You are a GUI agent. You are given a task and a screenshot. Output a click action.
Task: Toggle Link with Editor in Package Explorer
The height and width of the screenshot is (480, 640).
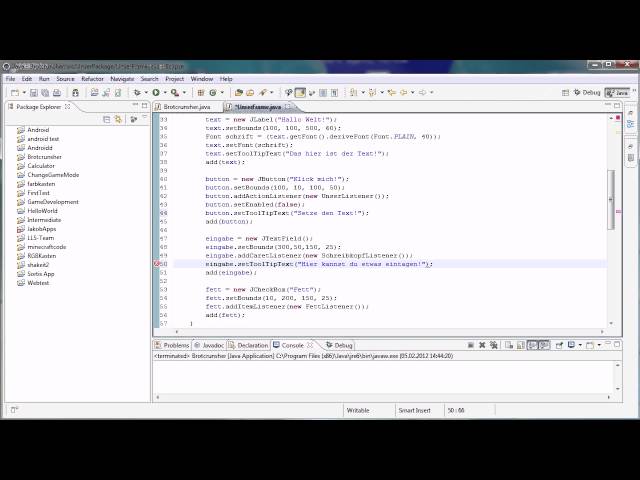pyautogui.click(x=118, y=119)
